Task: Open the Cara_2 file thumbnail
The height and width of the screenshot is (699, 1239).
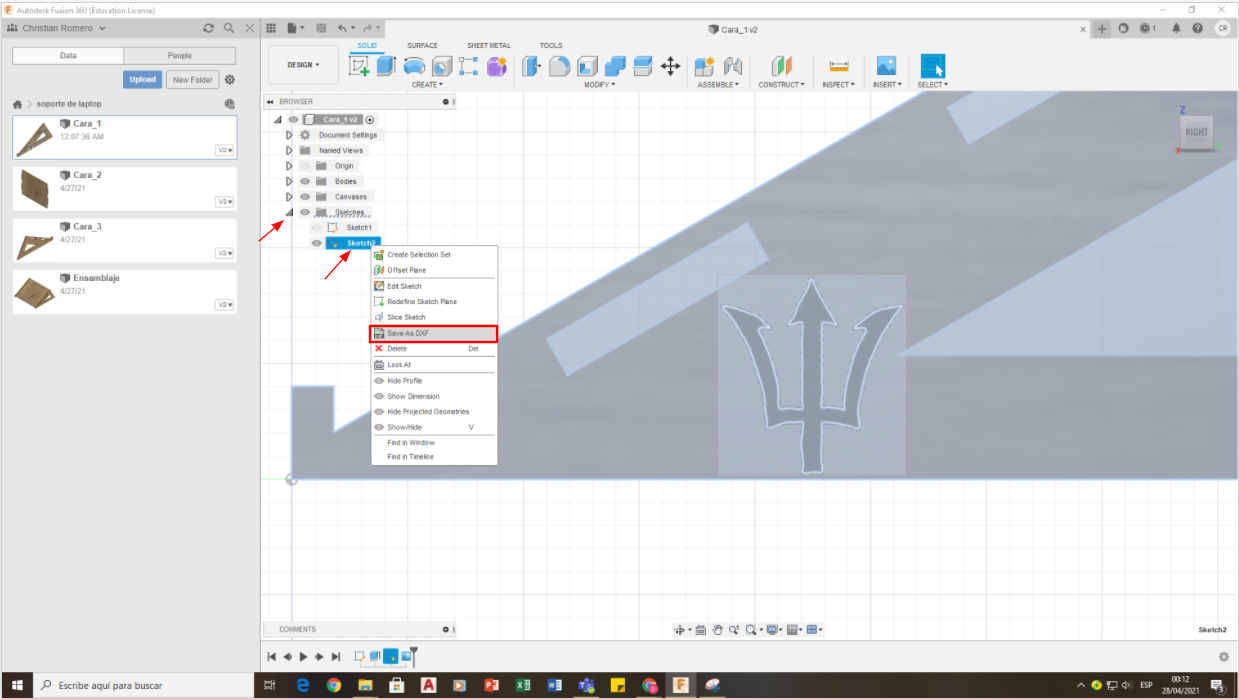Action: (35, 188)
